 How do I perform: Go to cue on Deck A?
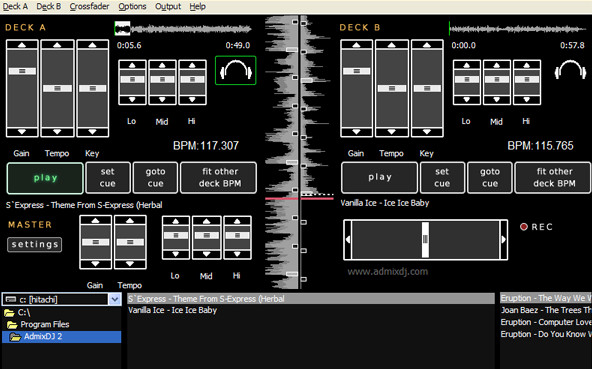(155, 178)
